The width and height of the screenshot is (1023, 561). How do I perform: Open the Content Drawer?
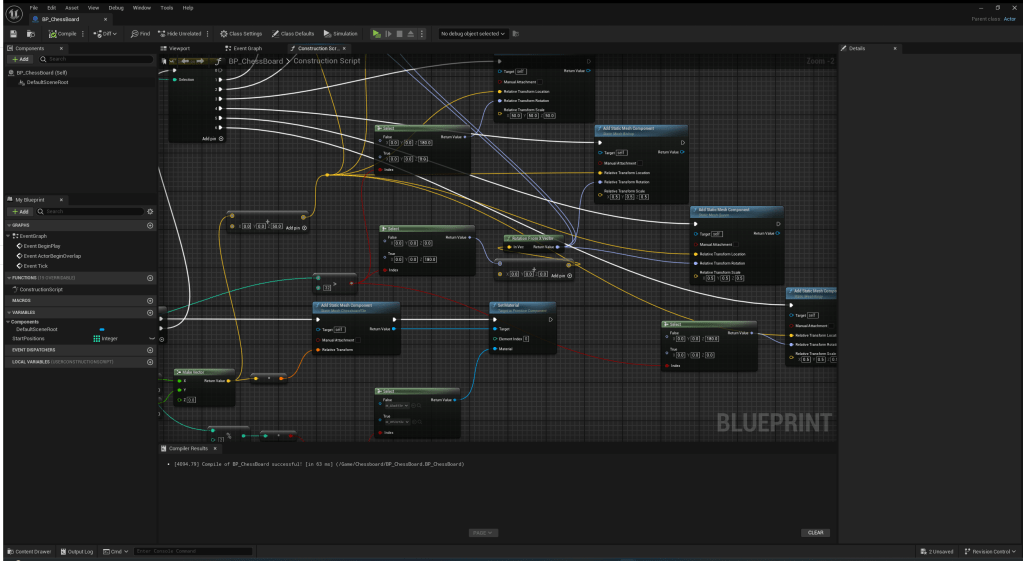tap(30, 551)
